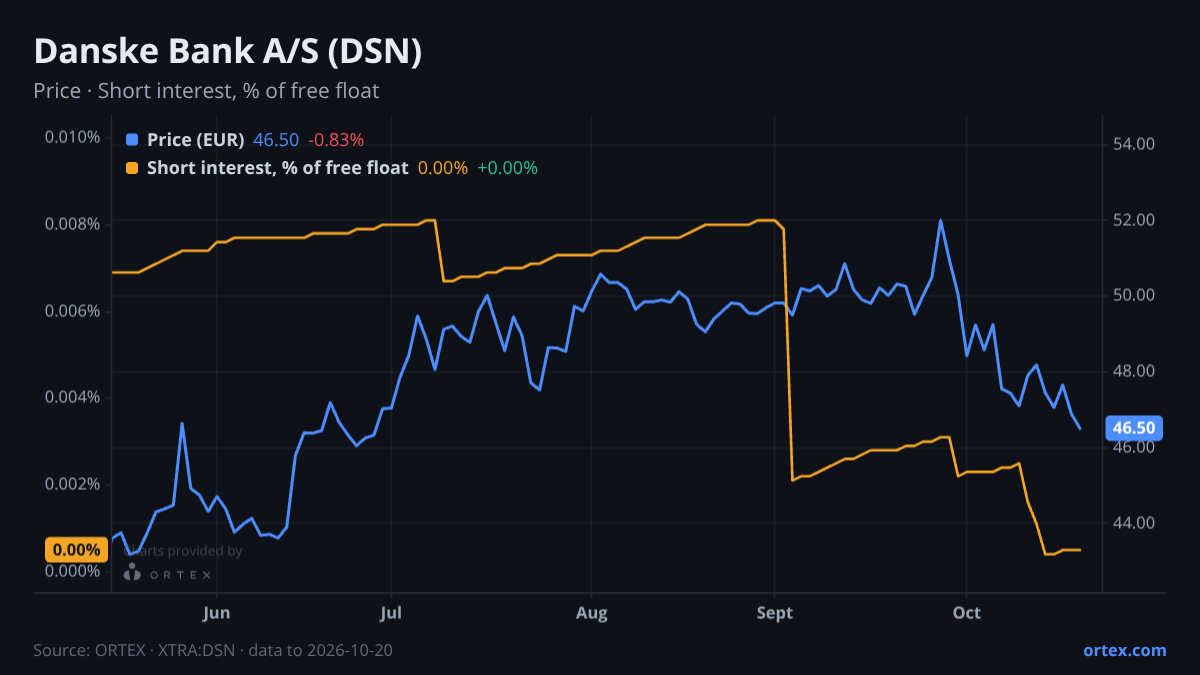Toggle the Short interest legend label
Image resolution: width=1200 pixels, height=675 pixels.
pyautogui.click(x=277, y=168)
